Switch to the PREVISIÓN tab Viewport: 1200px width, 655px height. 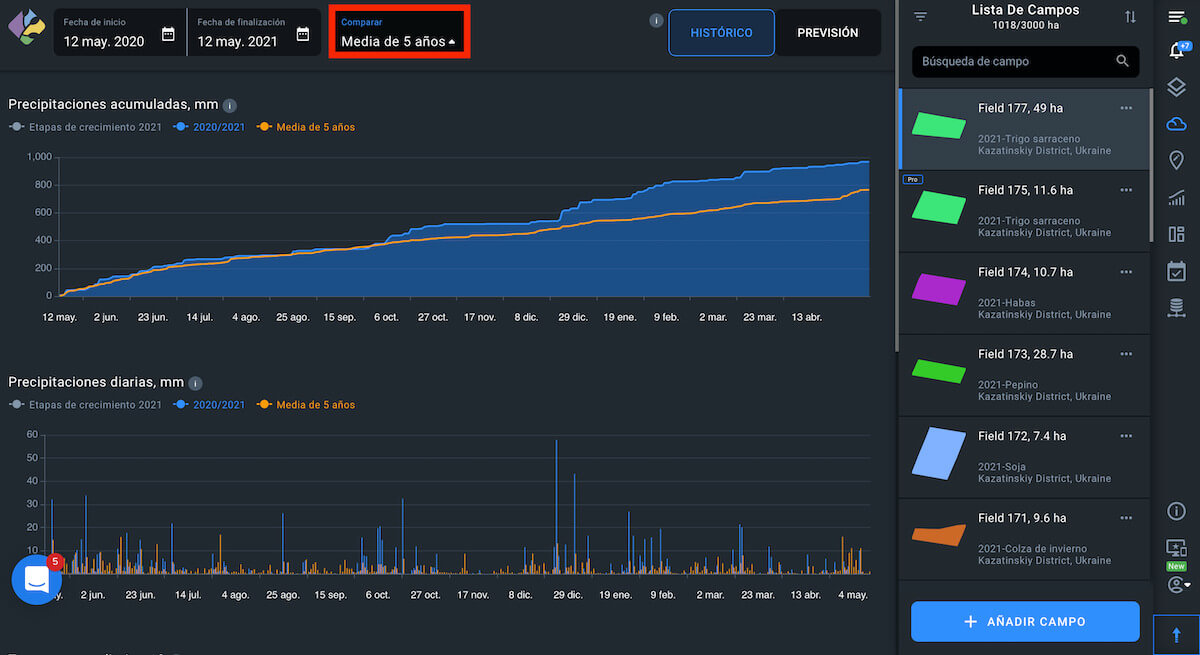pos(827,33)
